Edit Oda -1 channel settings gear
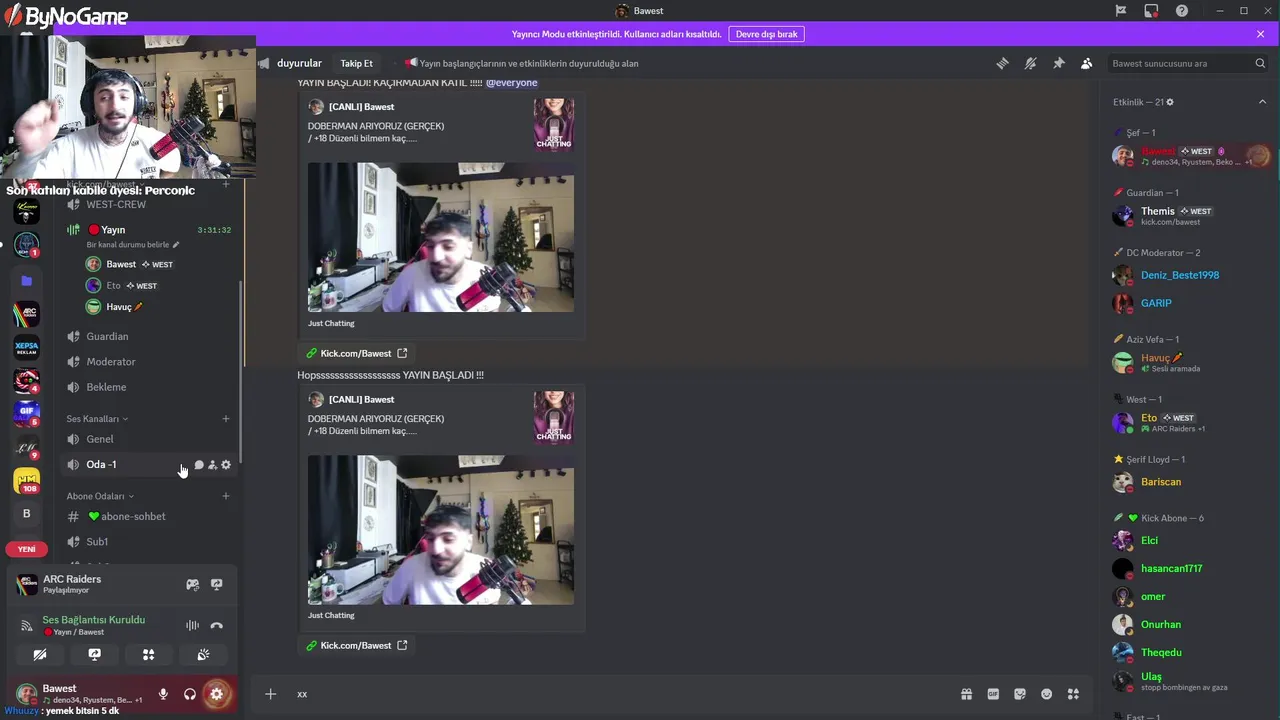Image resolution: width=1280 pixels, height=720 pixels. tap(226, 465)
